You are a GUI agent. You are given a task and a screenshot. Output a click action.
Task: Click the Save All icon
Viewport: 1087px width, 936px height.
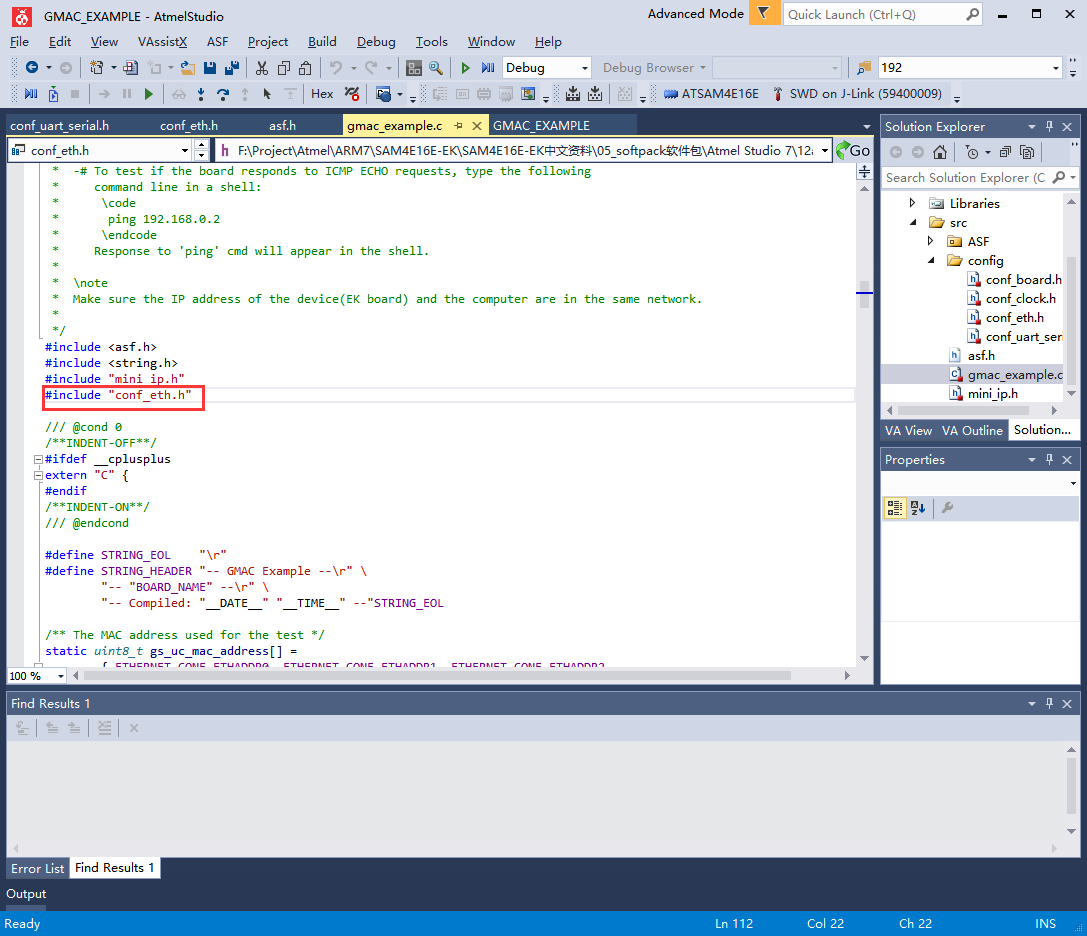(232, 67)
